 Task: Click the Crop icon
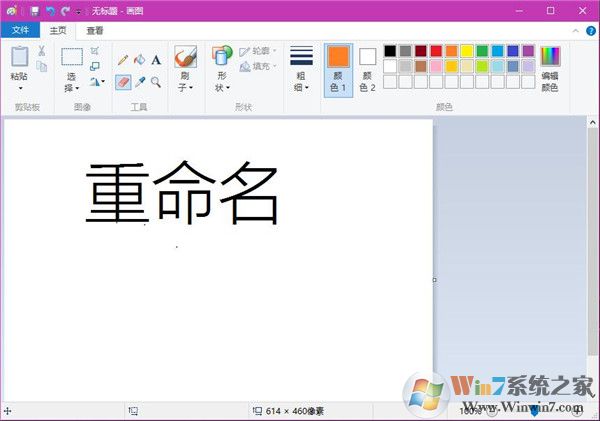coord(95,51)
